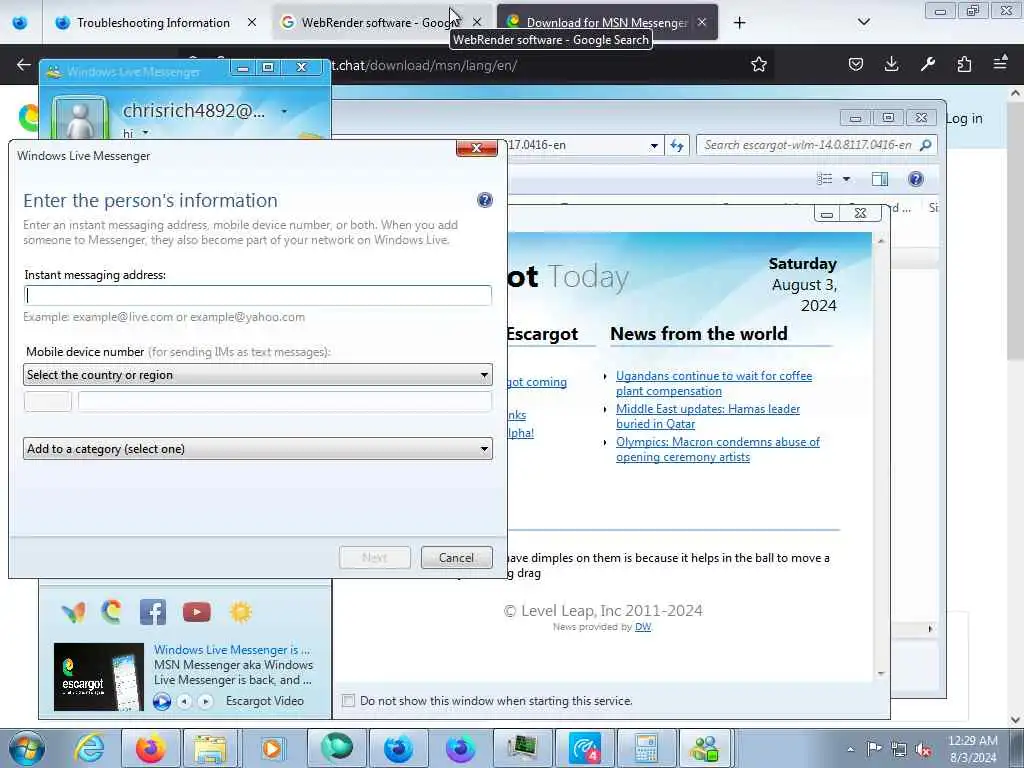
Task: Focus the Instant messaging address field
Action: pos(257,295)
